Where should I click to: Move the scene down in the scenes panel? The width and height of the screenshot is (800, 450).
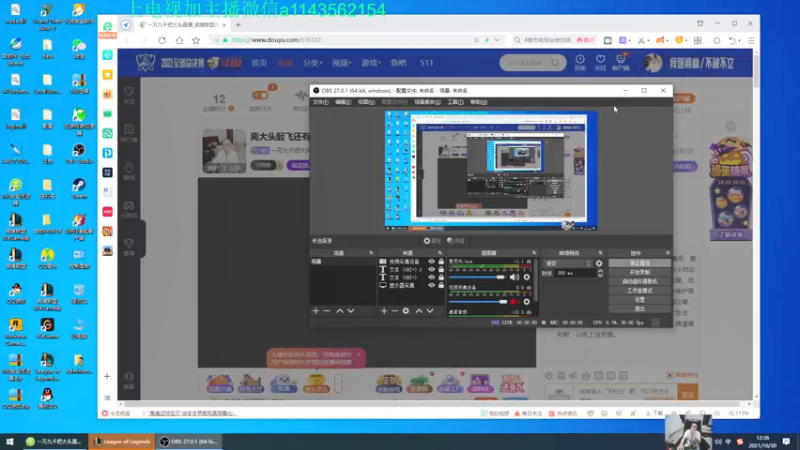(x=351, y=311)
